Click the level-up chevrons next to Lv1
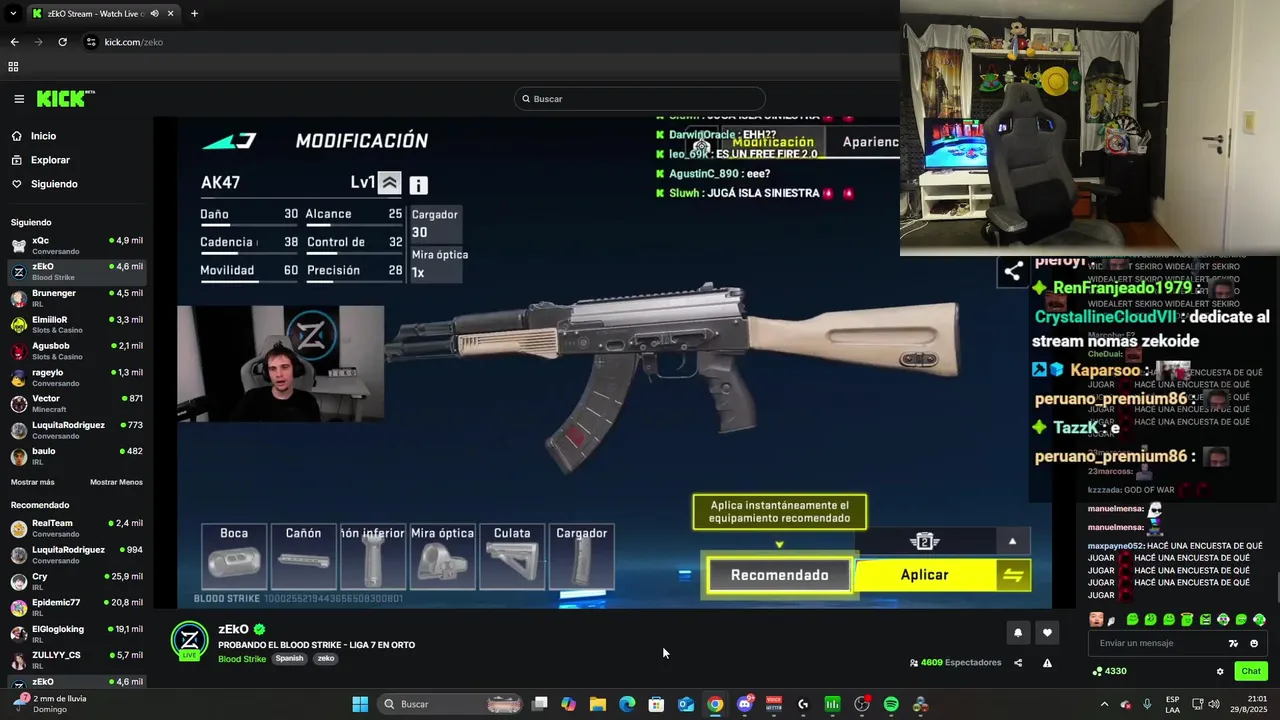The width and height of the screenshot is (1280, 720). click(x=390, y=183)
